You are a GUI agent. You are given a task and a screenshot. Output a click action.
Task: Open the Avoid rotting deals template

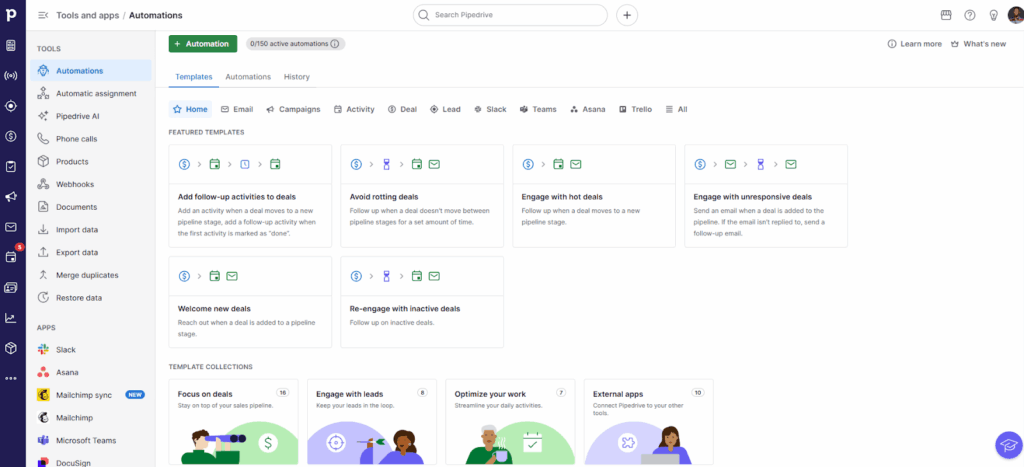pyautogui.click(x=422, y=196)
